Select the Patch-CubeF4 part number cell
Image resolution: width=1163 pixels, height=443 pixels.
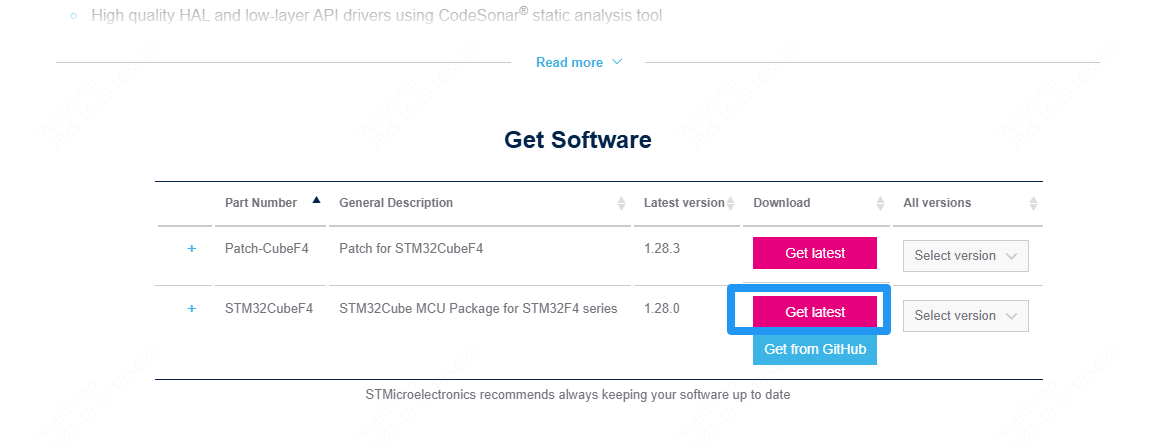[x=267, y=248]
